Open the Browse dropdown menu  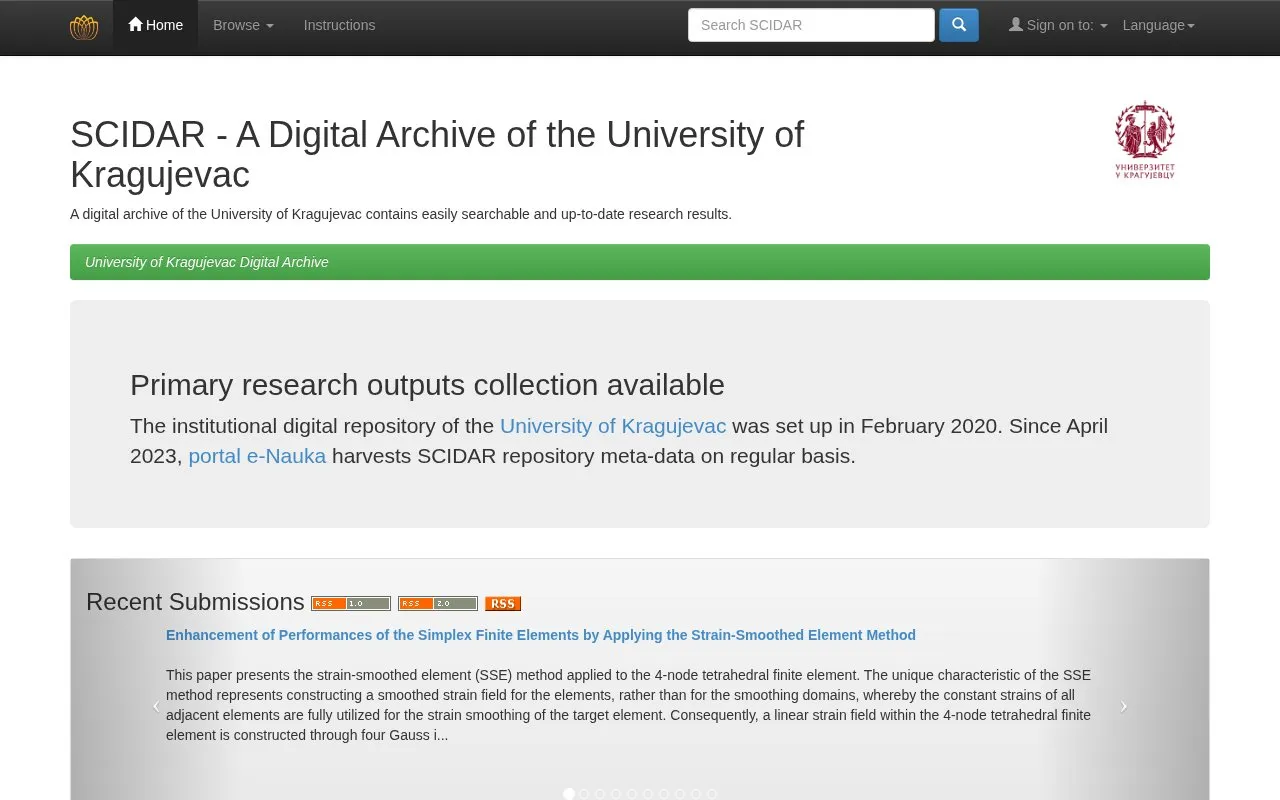[243, 25]
